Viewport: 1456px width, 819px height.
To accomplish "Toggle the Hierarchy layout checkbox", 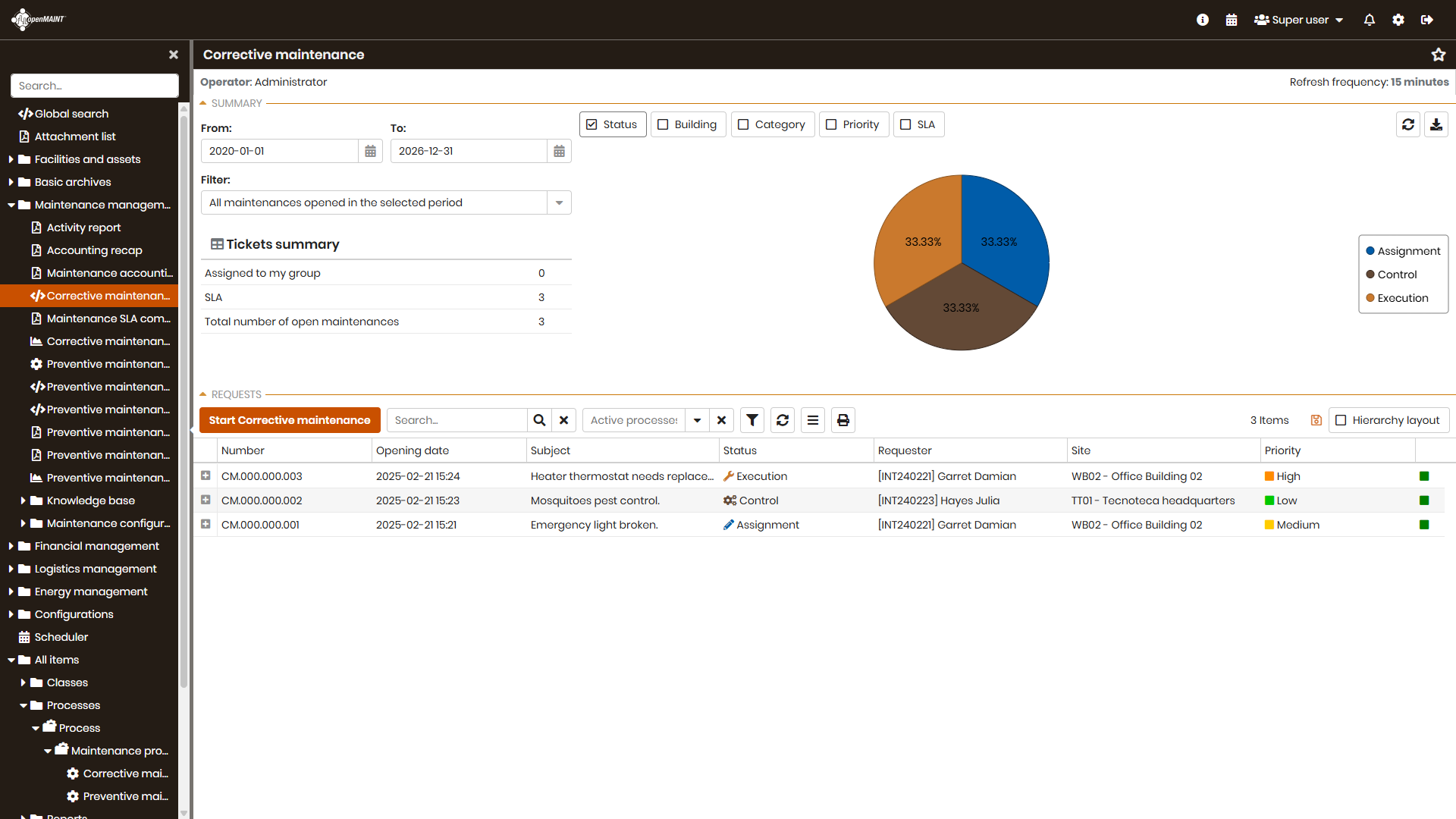I will point(1341,420).
